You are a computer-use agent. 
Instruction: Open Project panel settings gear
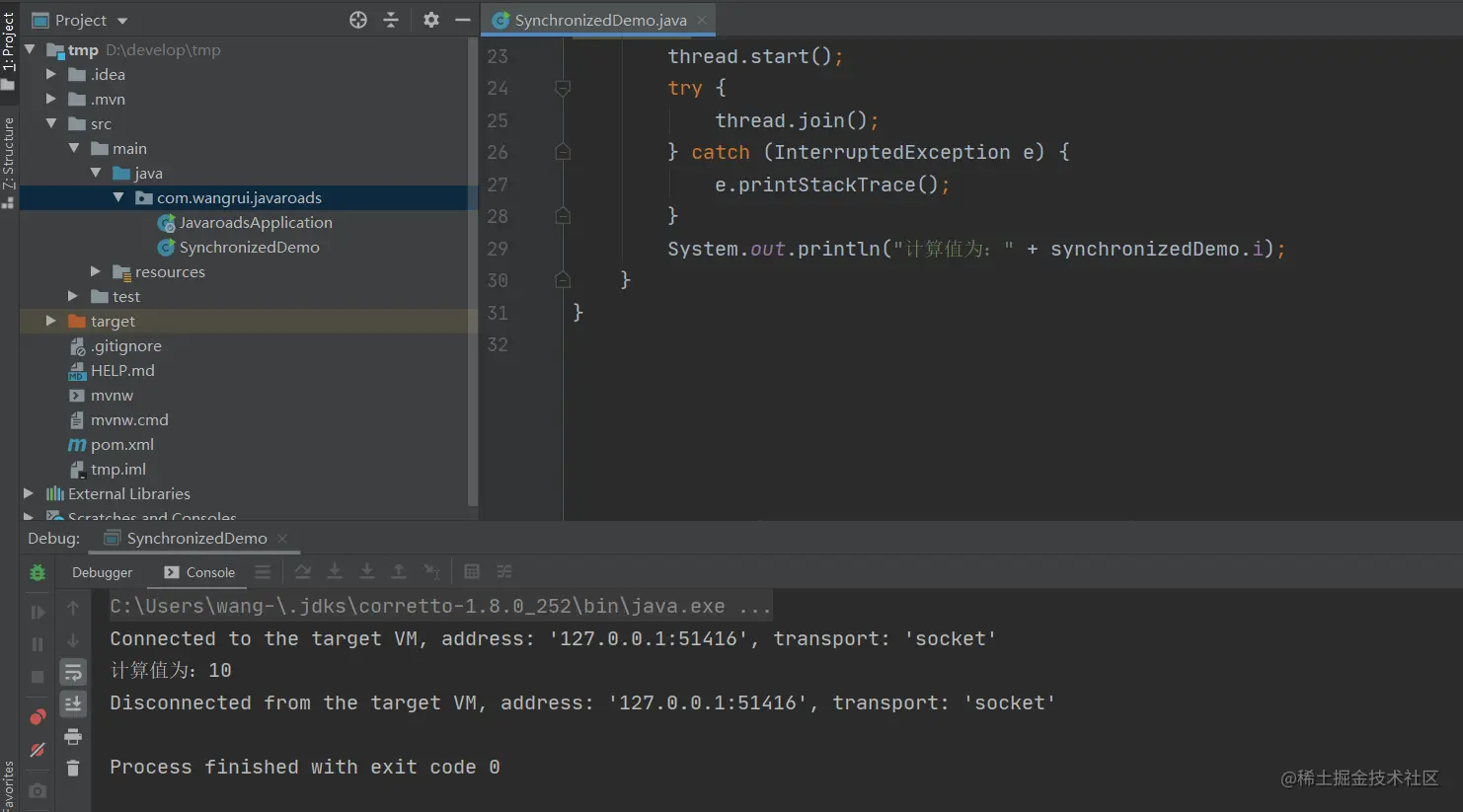pos(431,20)
